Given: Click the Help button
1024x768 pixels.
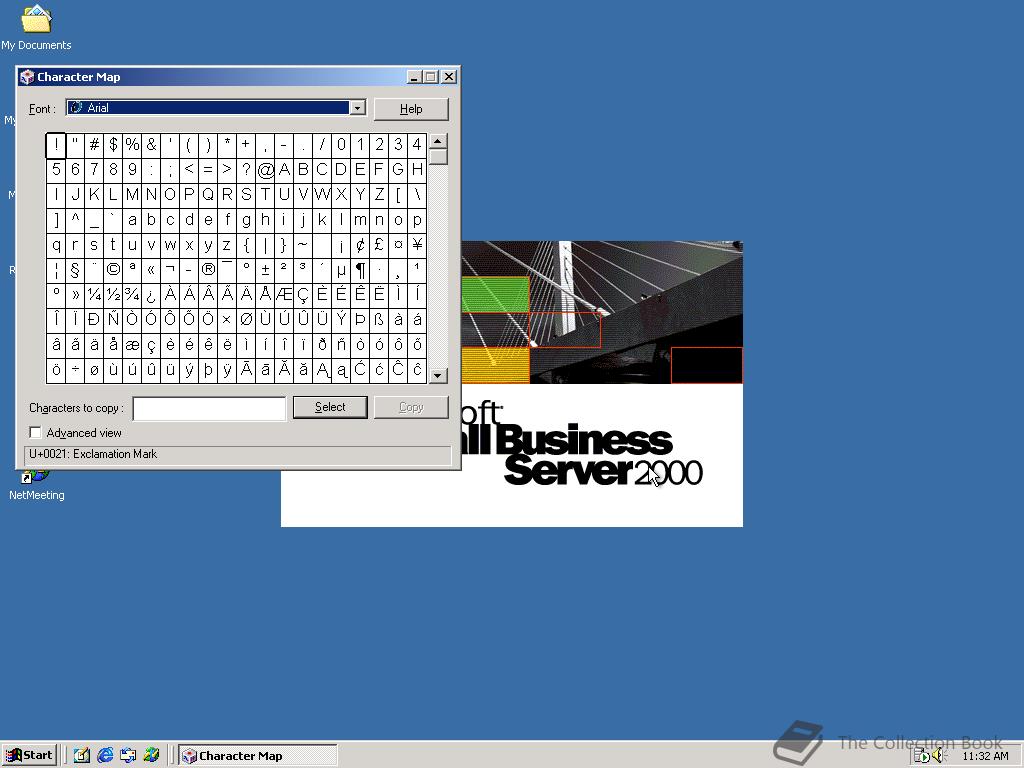Looking at the screenshot, I should coord(411,109).
